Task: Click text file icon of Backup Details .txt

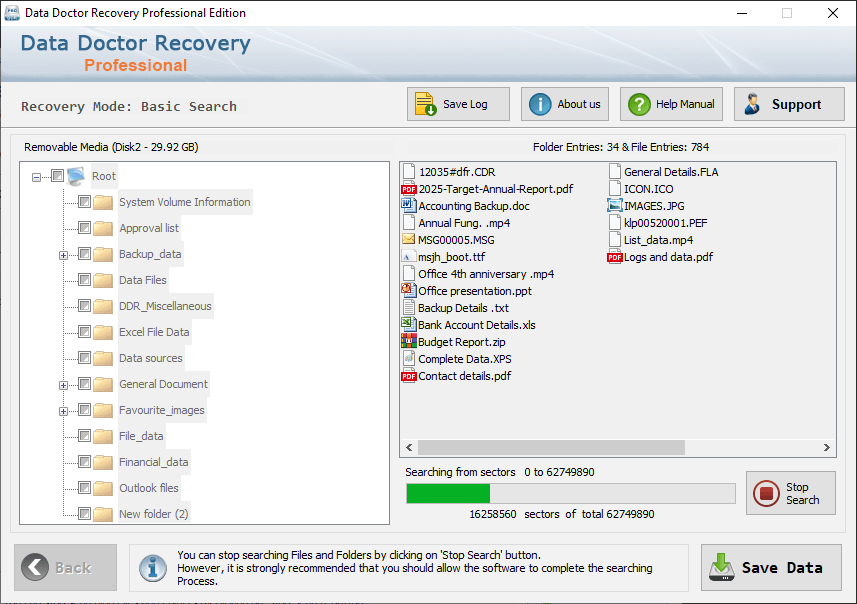Action: pos(408,307)
